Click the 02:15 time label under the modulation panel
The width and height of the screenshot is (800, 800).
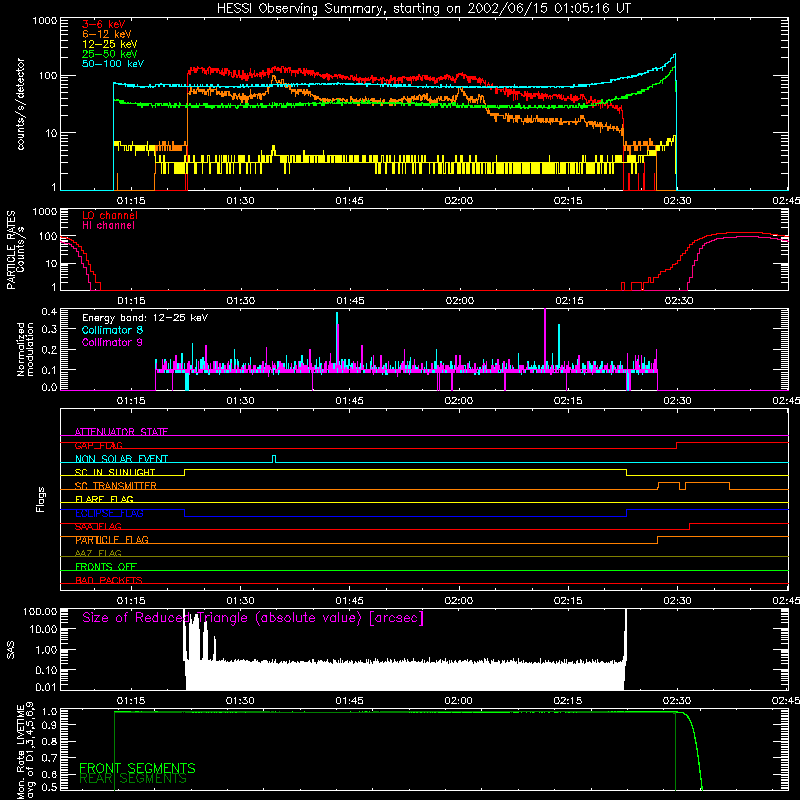(568, 401)
